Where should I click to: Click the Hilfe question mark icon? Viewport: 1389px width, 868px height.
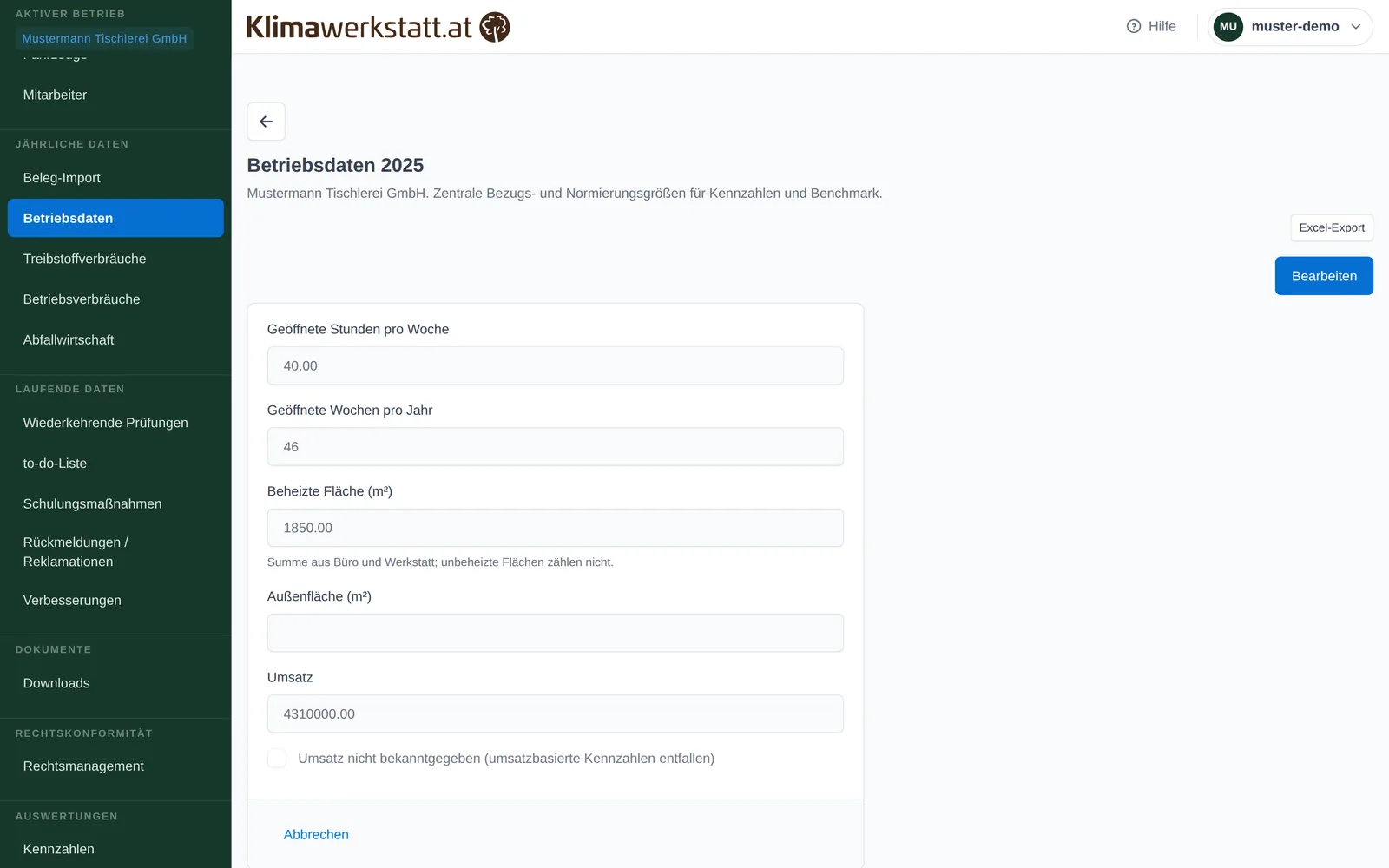[x=1134, y=26]
